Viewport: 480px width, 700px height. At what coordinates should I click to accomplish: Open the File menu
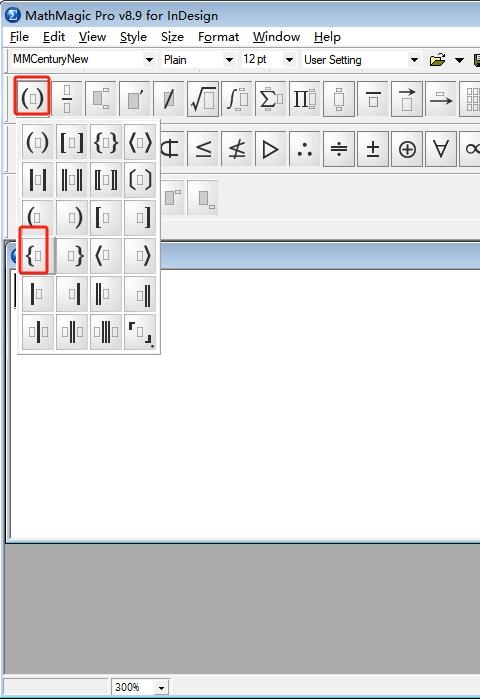(19, 37)
